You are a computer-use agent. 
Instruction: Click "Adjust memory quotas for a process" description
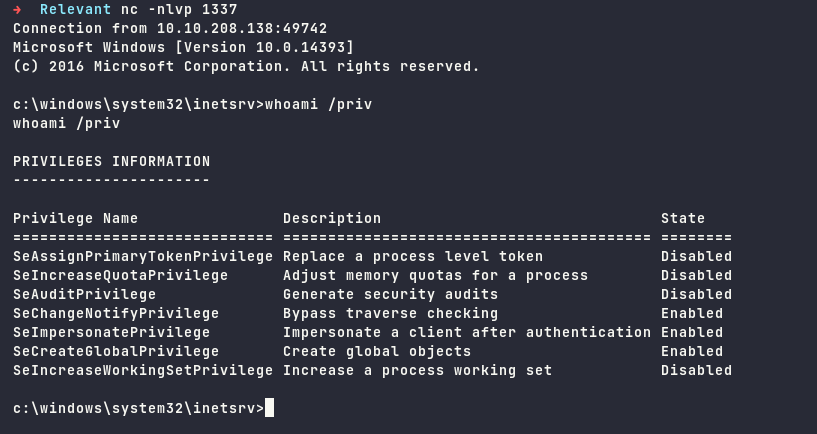pyautogui.click(x=435, y=275)
